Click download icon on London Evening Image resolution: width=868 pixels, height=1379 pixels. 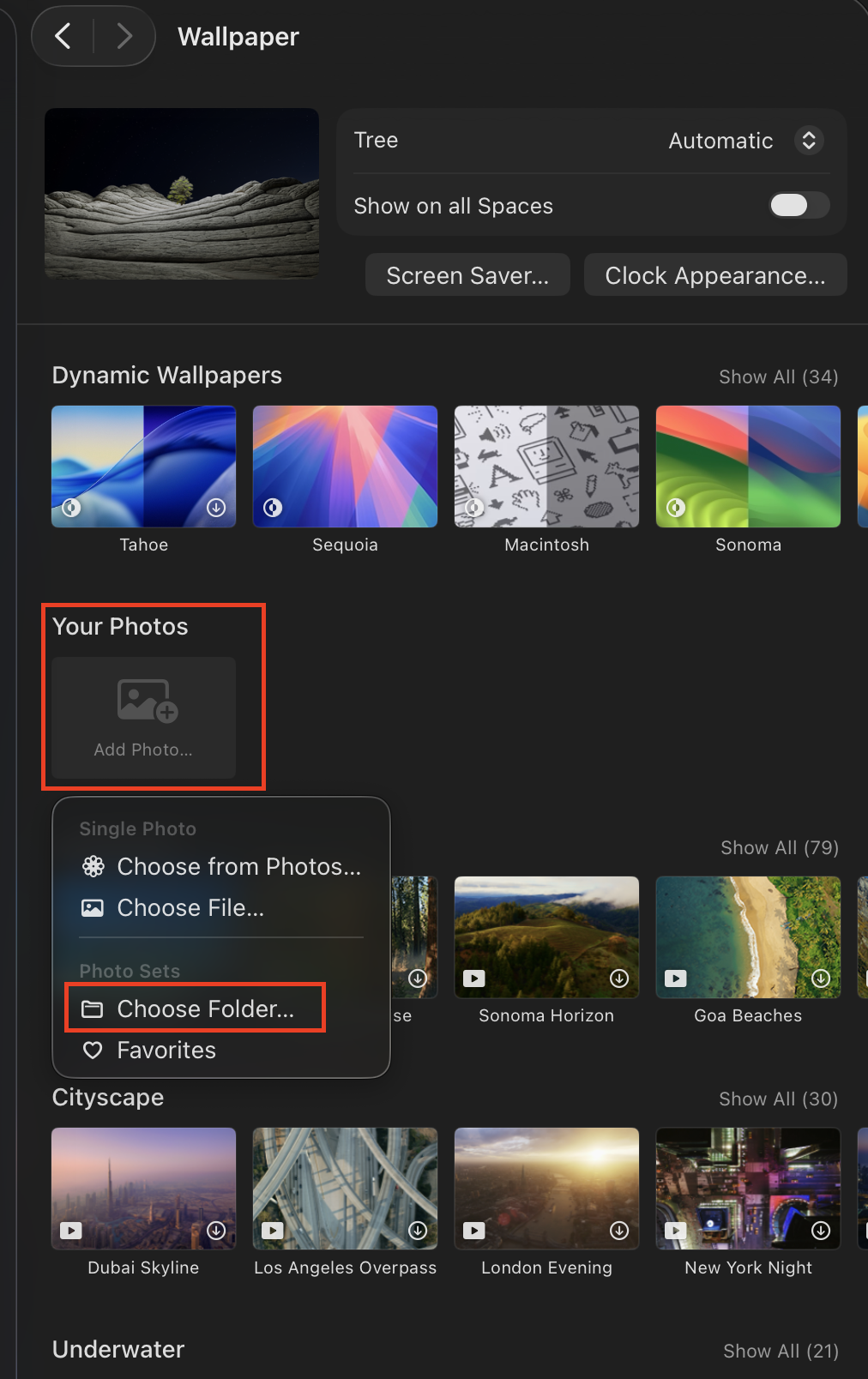click(619, 1231)
